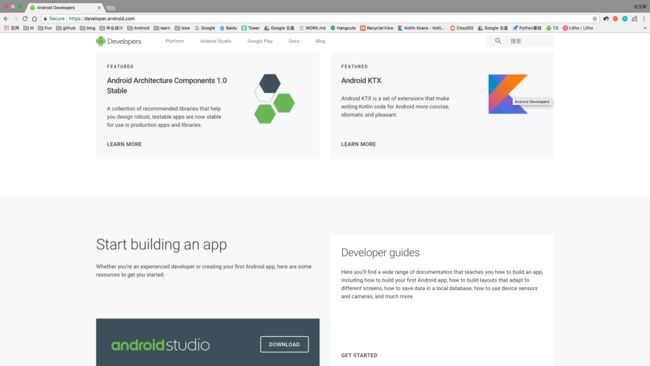Click the Android KTX card title
The width and height of the screenshot is (650, 366).
[x=361, y=80]
